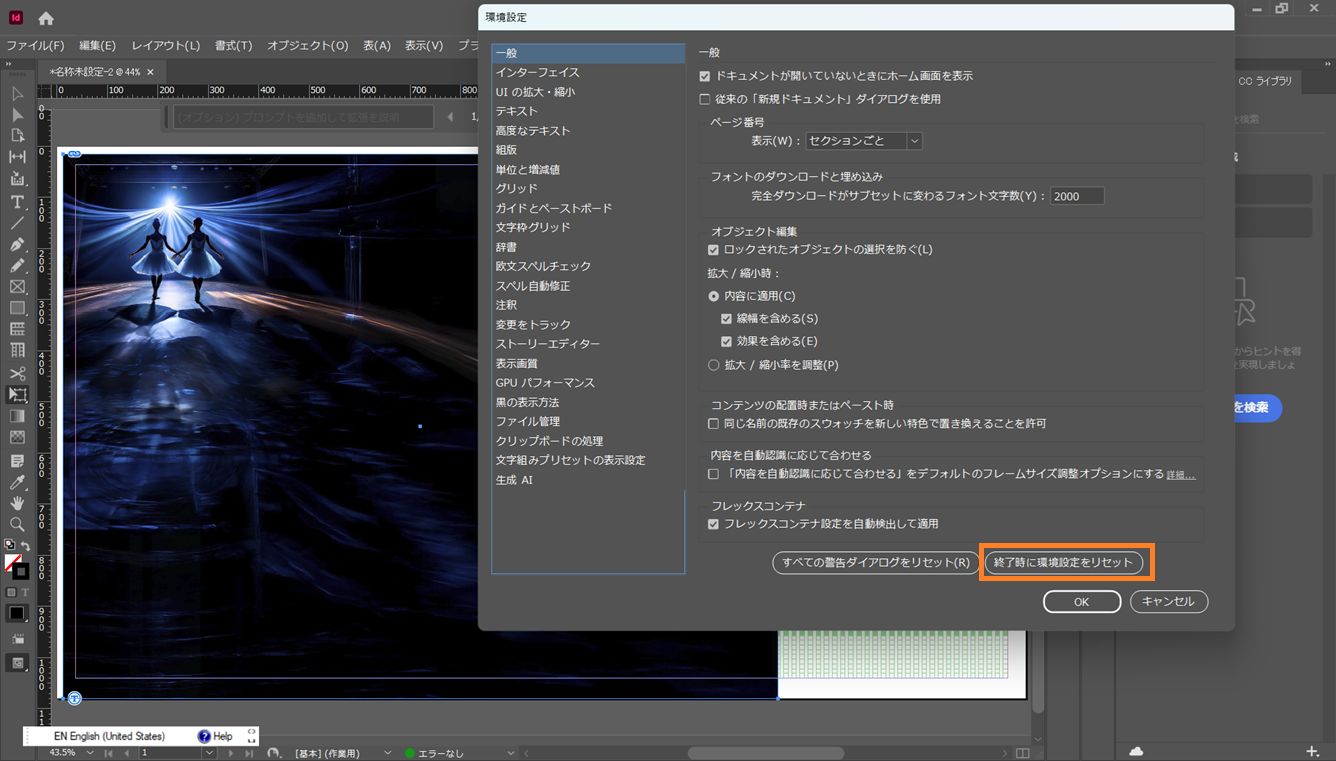This screenshot has width=1336, height=761.
Task: Select the Type tool
Action: pos(17,201)
